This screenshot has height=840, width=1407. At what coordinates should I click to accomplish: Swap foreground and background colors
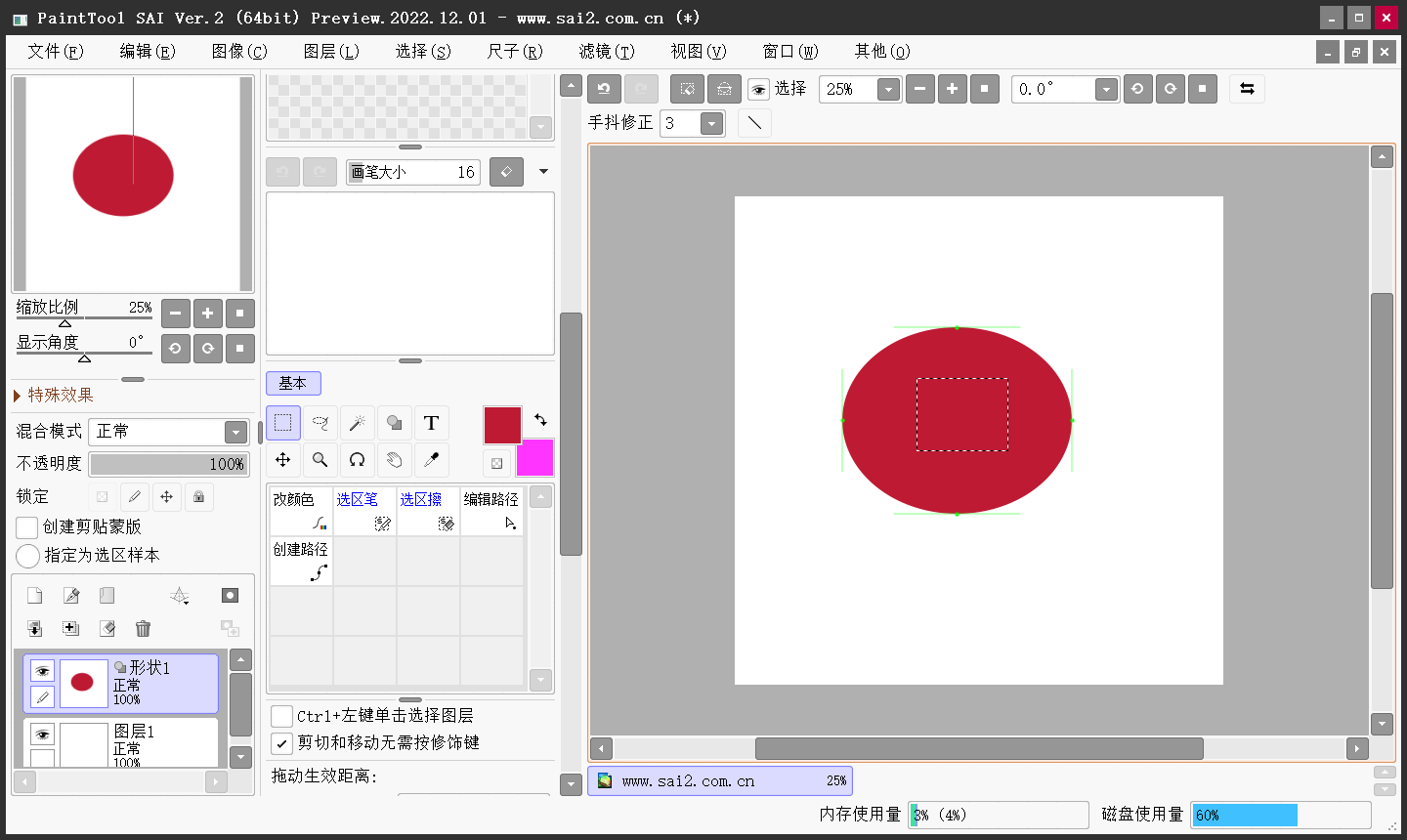[540, 420]
